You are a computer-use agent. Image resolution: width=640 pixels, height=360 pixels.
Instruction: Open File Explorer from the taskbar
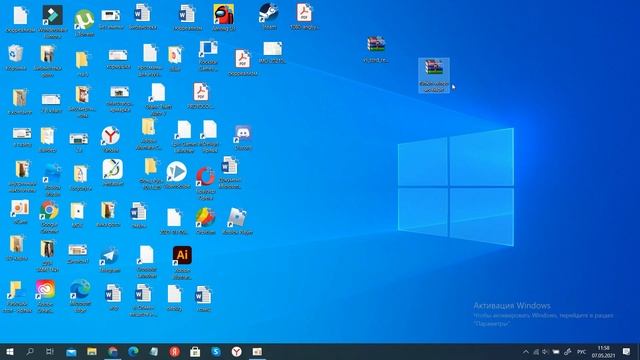pos(92,351)
